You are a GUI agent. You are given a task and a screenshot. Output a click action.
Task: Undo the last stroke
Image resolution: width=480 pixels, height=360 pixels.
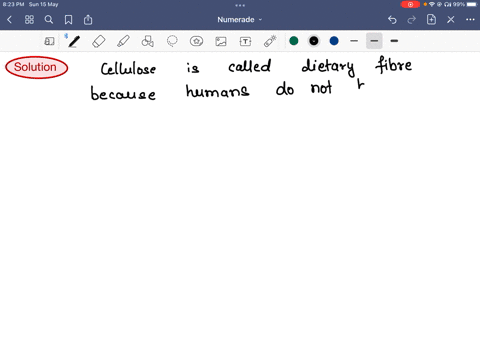(392, 20)
